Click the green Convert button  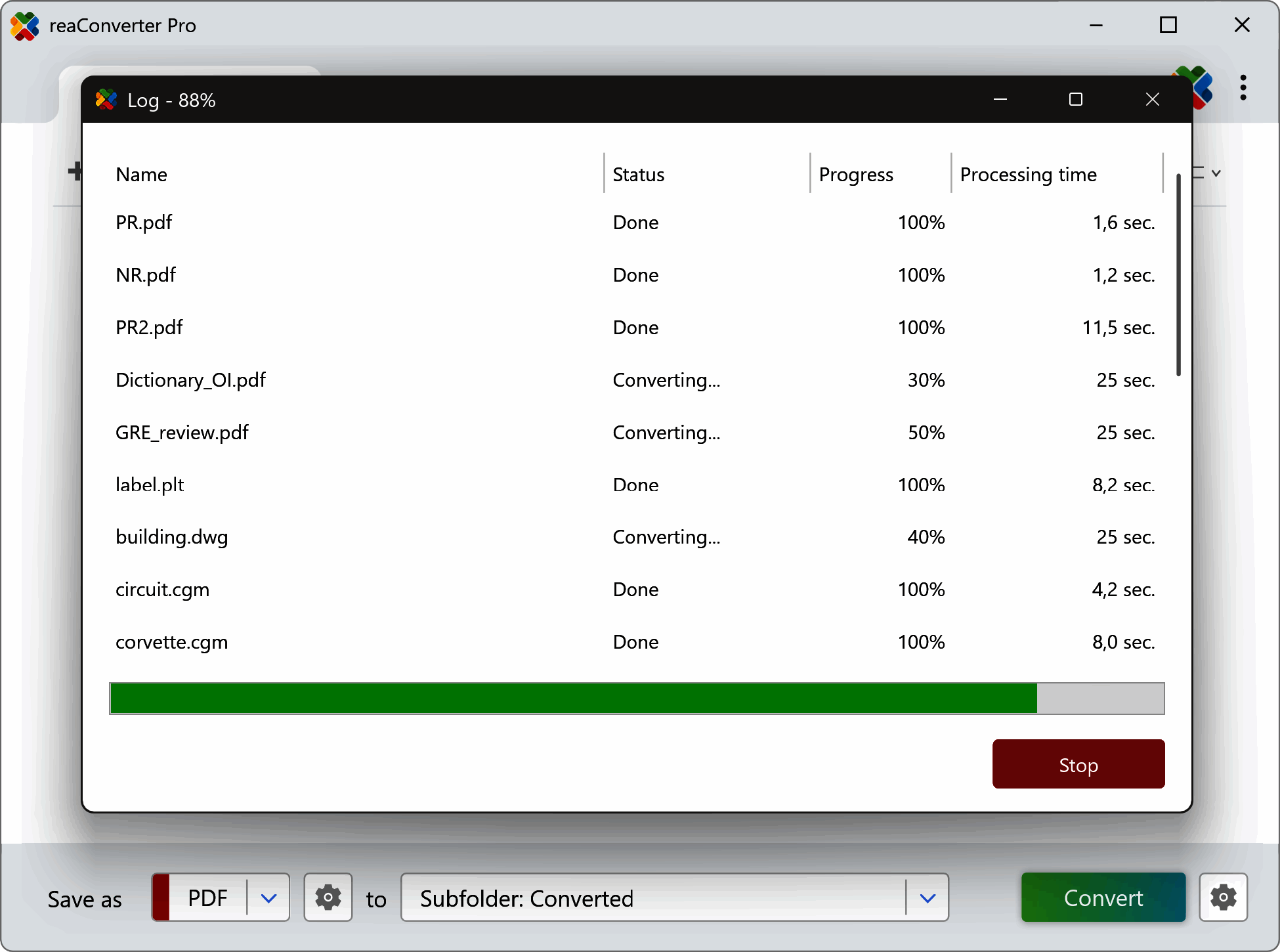click(1103, 898)
